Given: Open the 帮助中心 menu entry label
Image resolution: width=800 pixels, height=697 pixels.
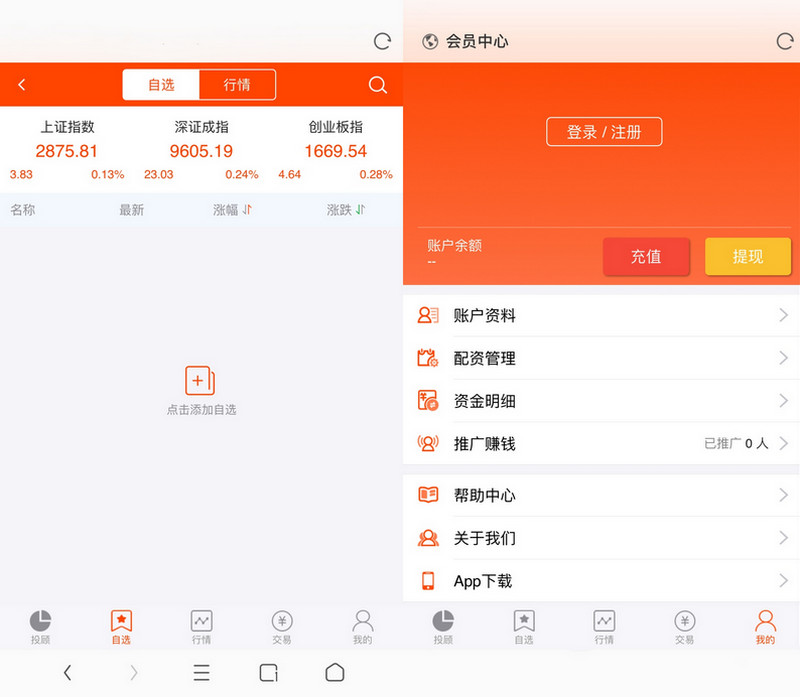Looking at the screenshot, I should (x=485, y=495).
